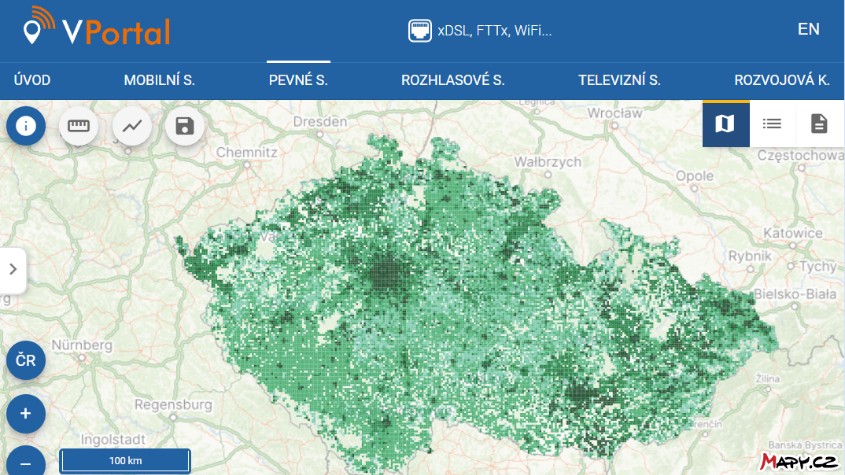845x475 pixels.
Task: Zoom in with the plus button
Action: 26,413
